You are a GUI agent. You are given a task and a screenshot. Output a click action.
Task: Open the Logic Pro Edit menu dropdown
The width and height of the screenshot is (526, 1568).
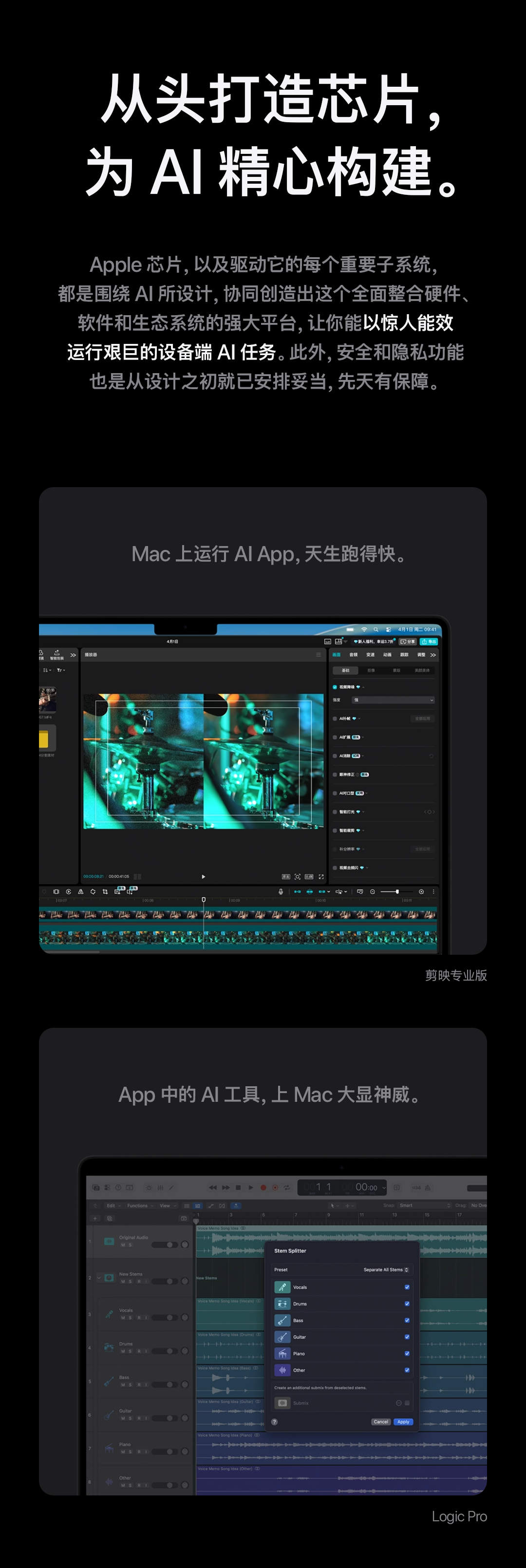click(x=113, y=1205)
